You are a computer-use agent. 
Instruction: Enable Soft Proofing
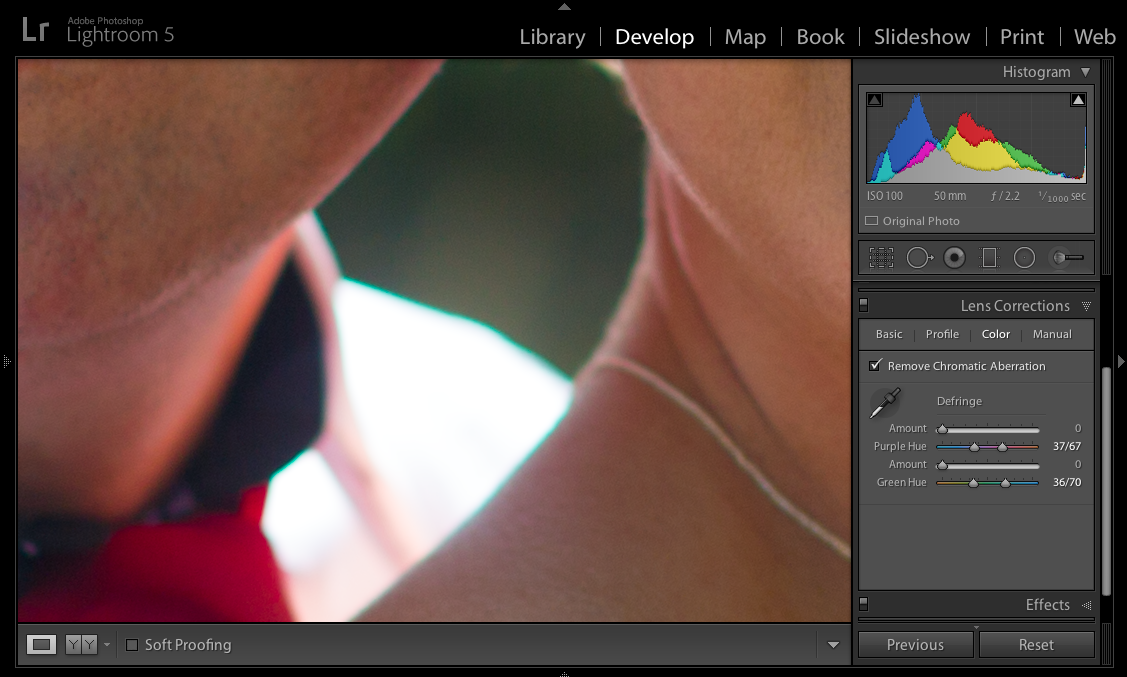pos(132,645)
